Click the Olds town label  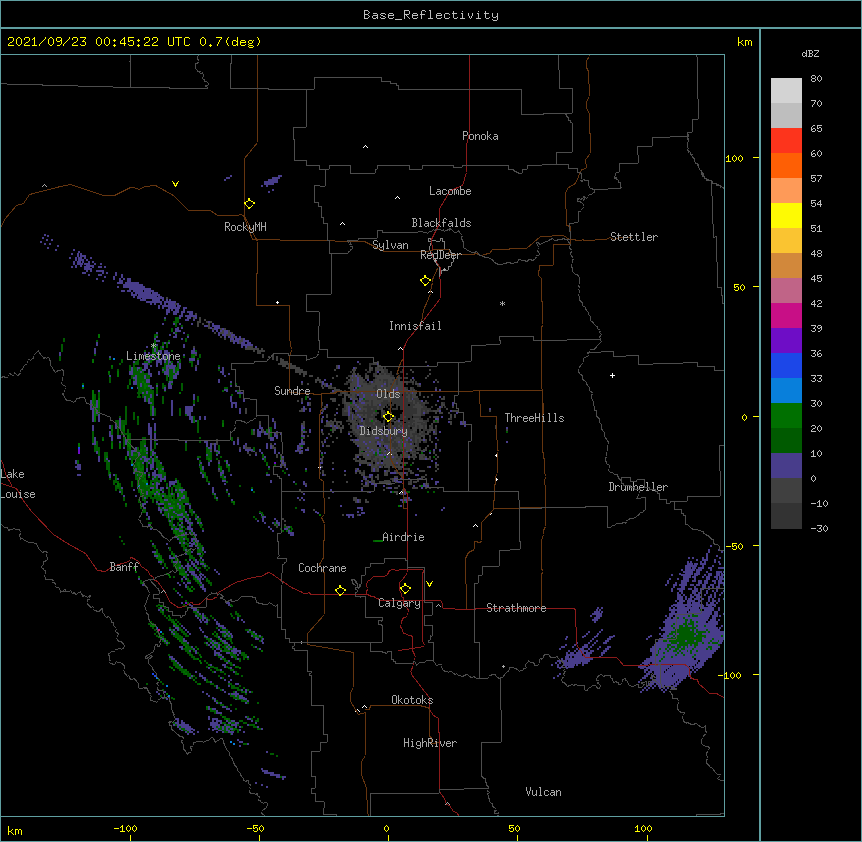(388, 394)
